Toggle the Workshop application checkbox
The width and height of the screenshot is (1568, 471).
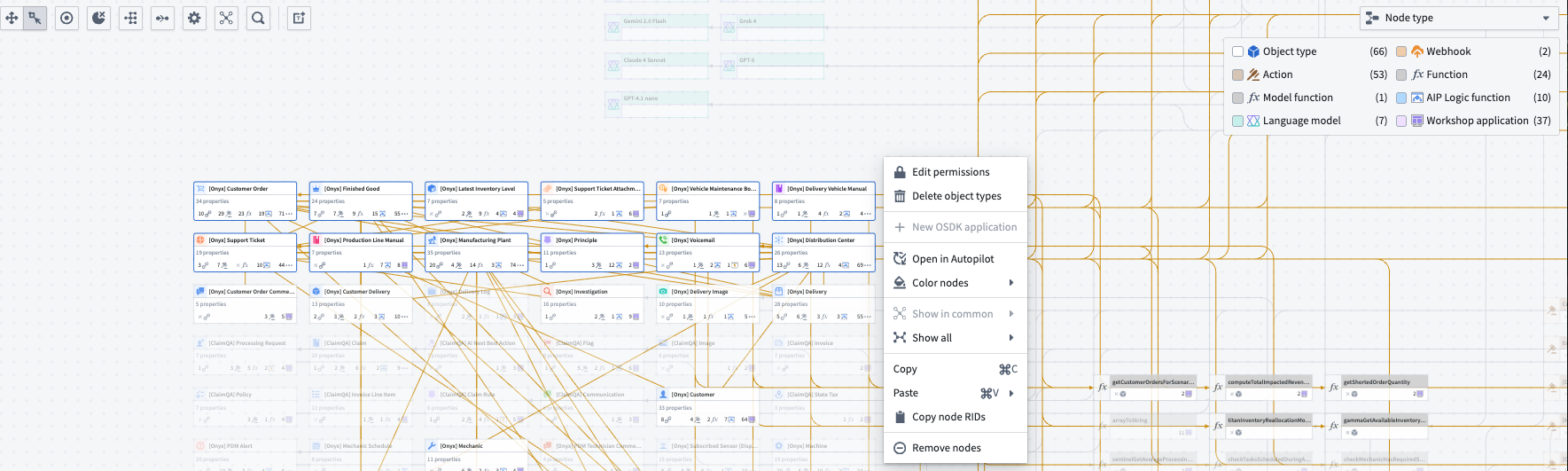pyautogui.click(x=1401, y=121)
